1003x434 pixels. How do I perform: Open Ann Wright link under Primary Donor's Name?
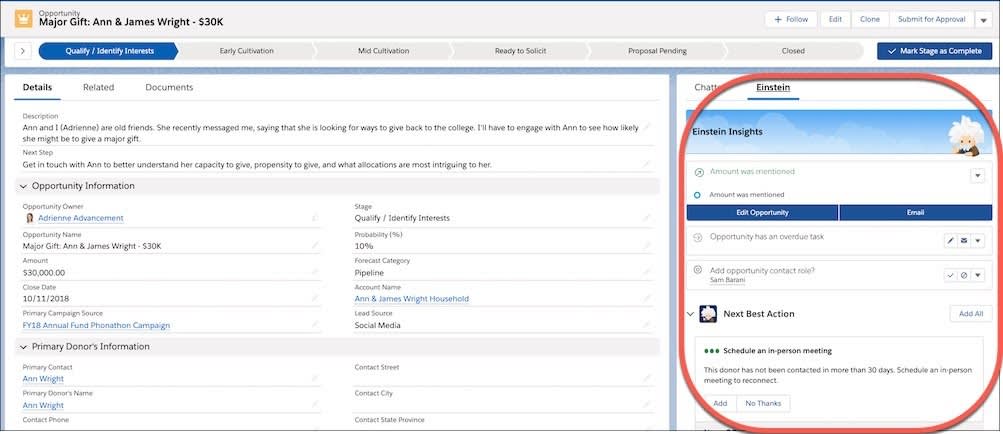pyautogui.click(x=43, y=405)
